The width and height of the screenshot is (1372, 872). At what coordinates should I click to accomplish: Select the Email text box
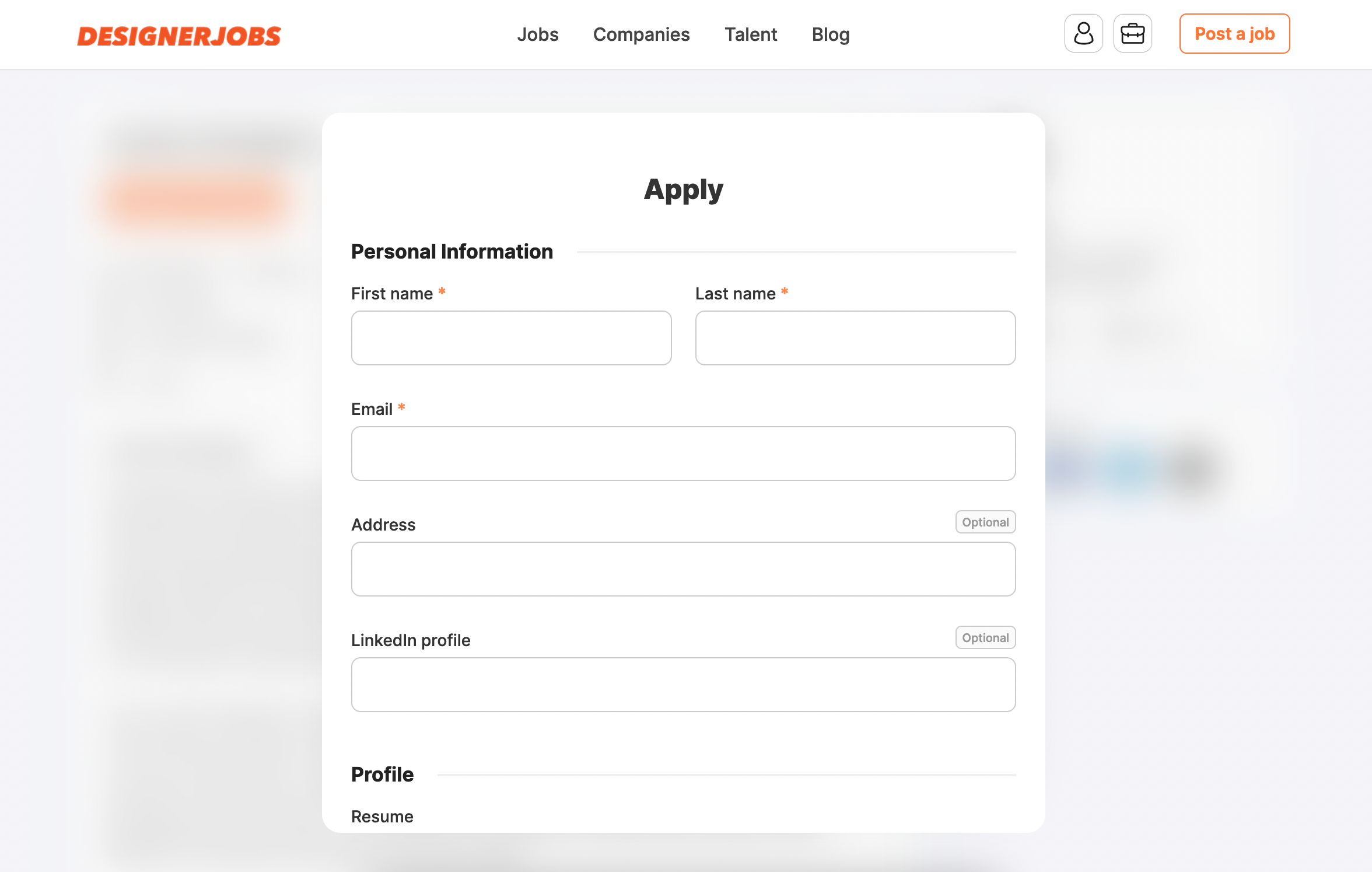(x=683, y=454)
